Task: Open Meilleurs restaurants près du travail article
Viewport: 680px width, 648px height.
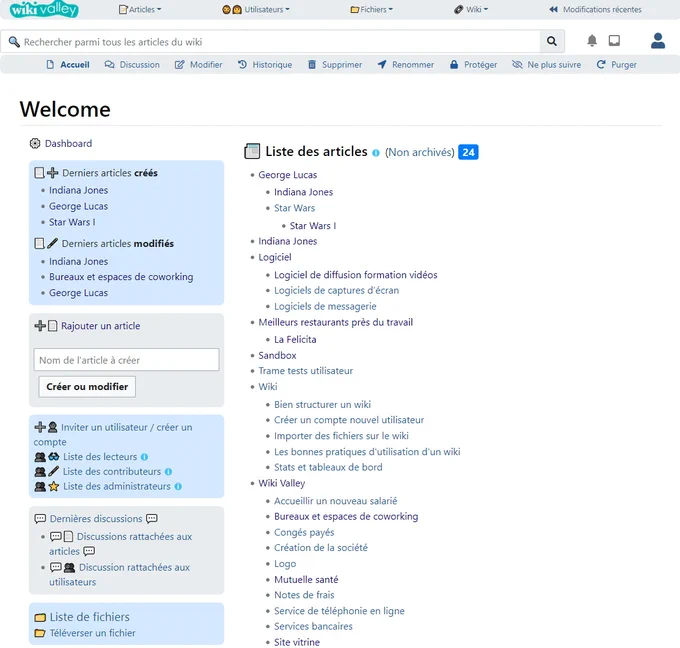Action: point(336,322)
